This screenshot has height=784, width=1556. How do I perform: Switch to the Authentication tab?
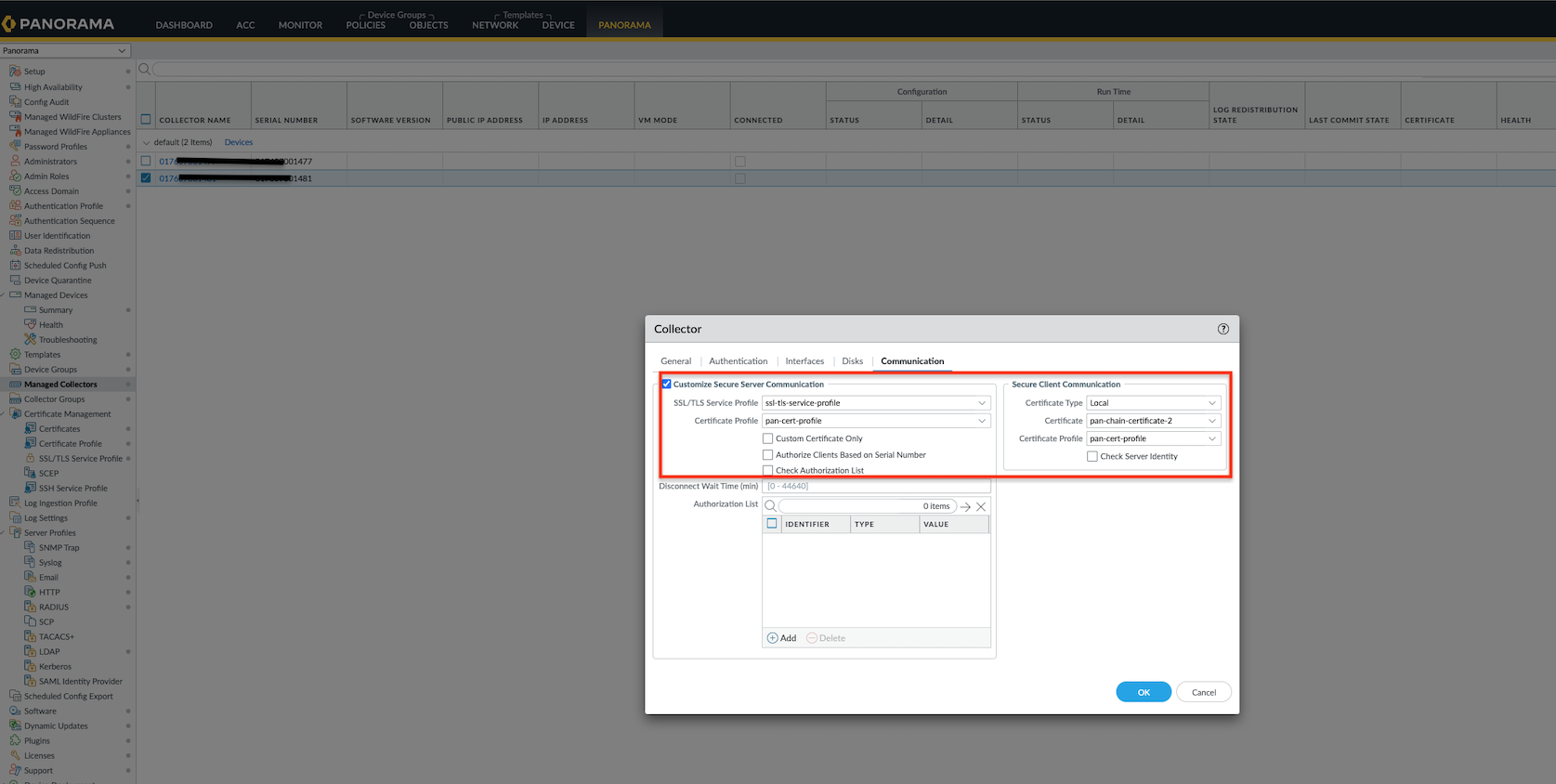pos(738,361)
